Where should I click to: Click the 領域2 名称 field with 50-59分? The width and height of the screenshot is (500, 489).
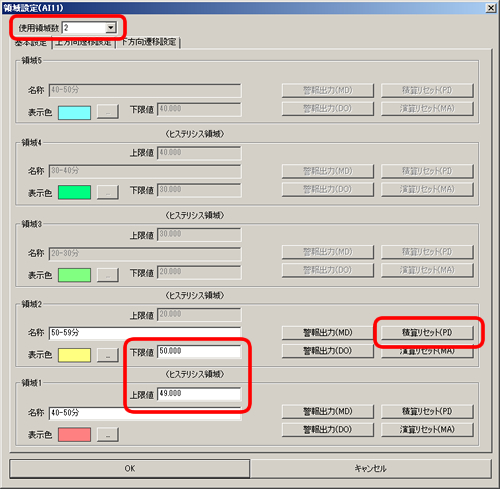(145, 333)
